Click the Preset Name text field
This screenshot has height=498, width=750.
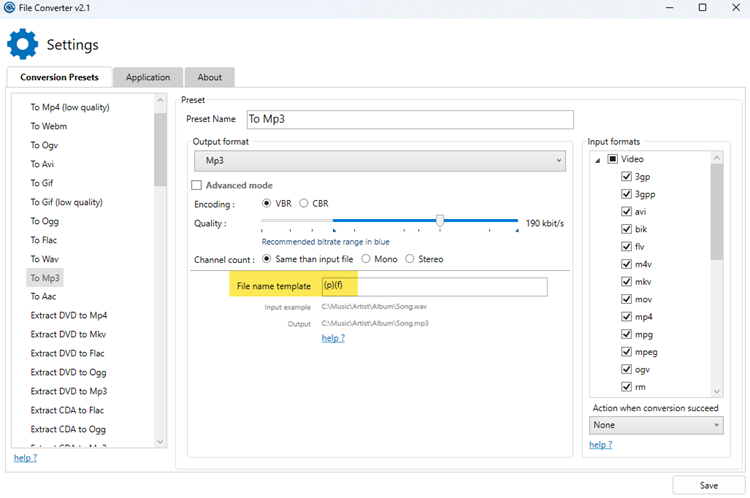click(x=408, y=119)
